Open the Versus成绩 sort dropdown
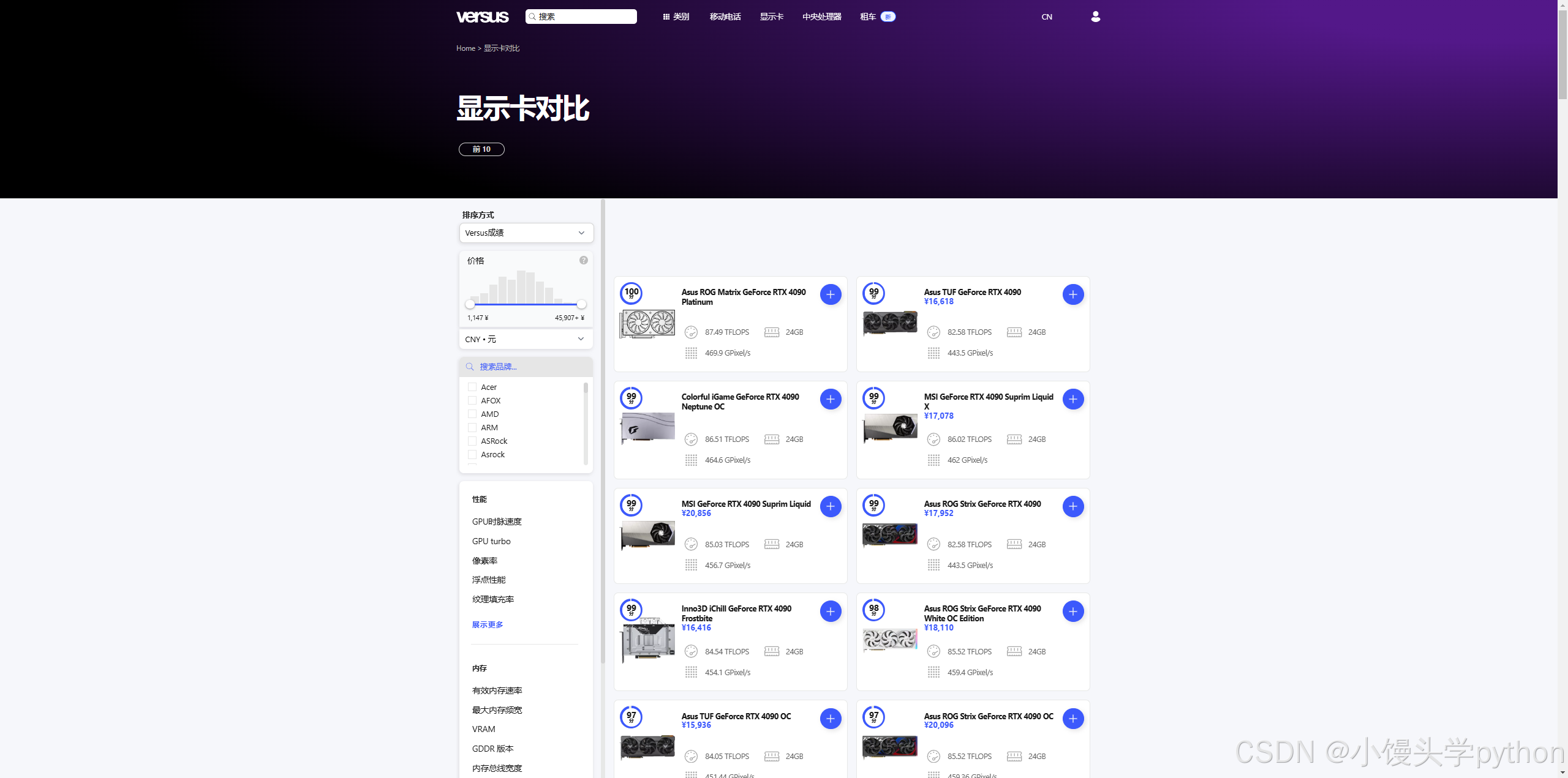This screenshot has width=1568, height=778. point(526,233)
